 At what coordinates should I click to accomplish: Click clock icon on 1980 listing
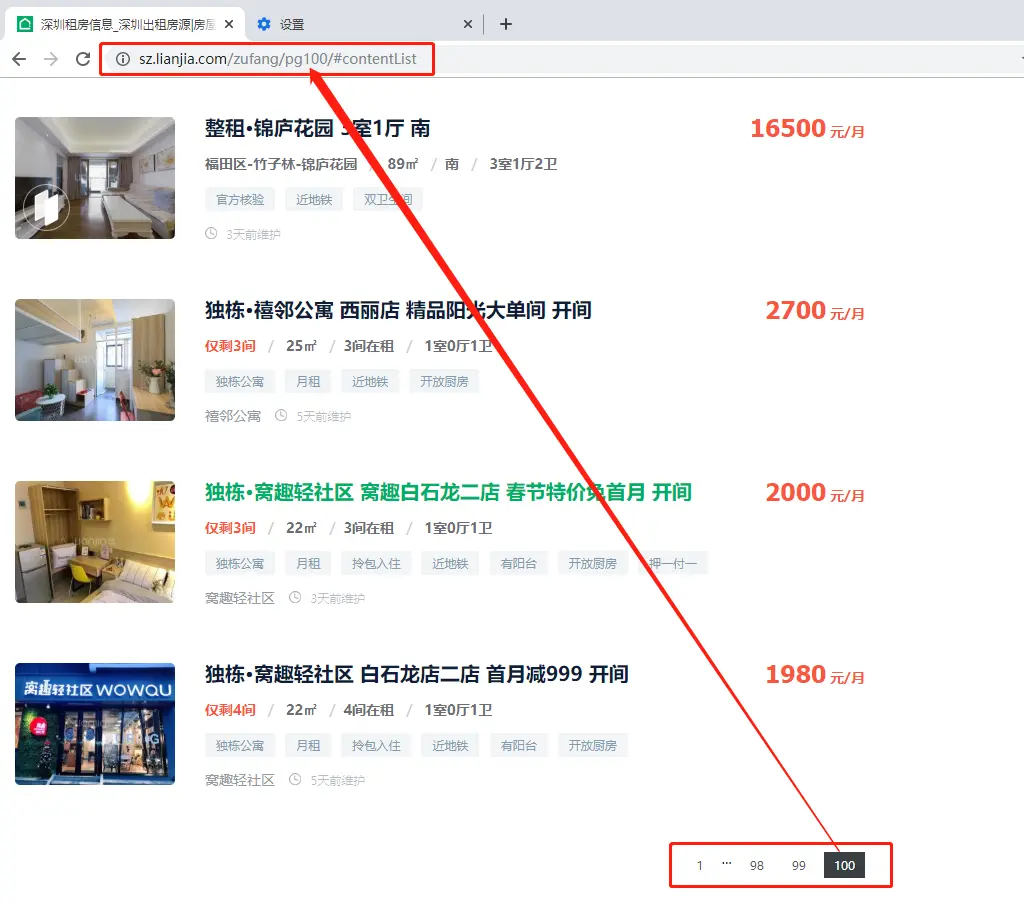tap(295, 780)
